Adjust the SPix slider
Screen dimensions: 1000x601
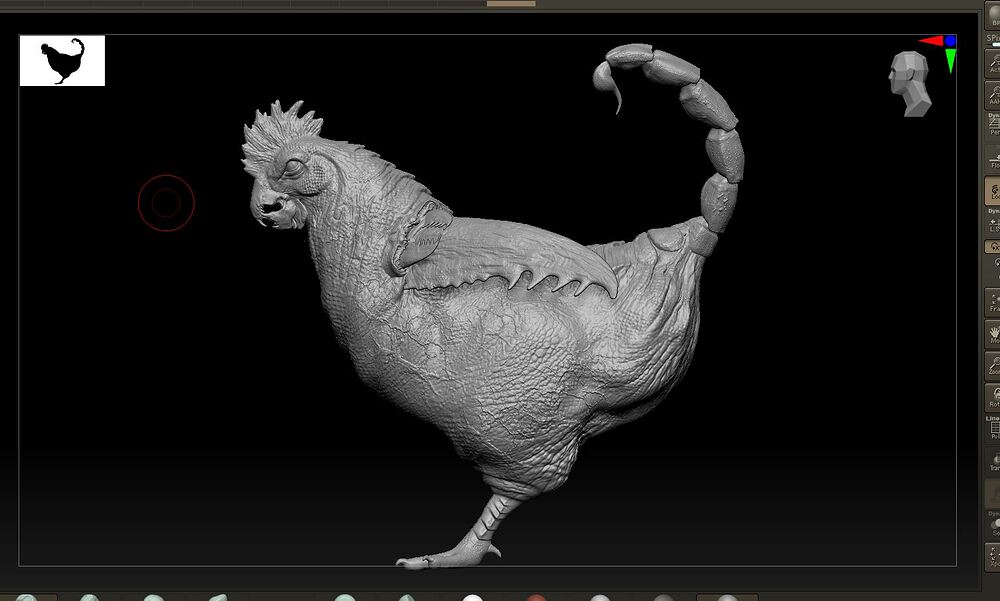click(993, 40)
